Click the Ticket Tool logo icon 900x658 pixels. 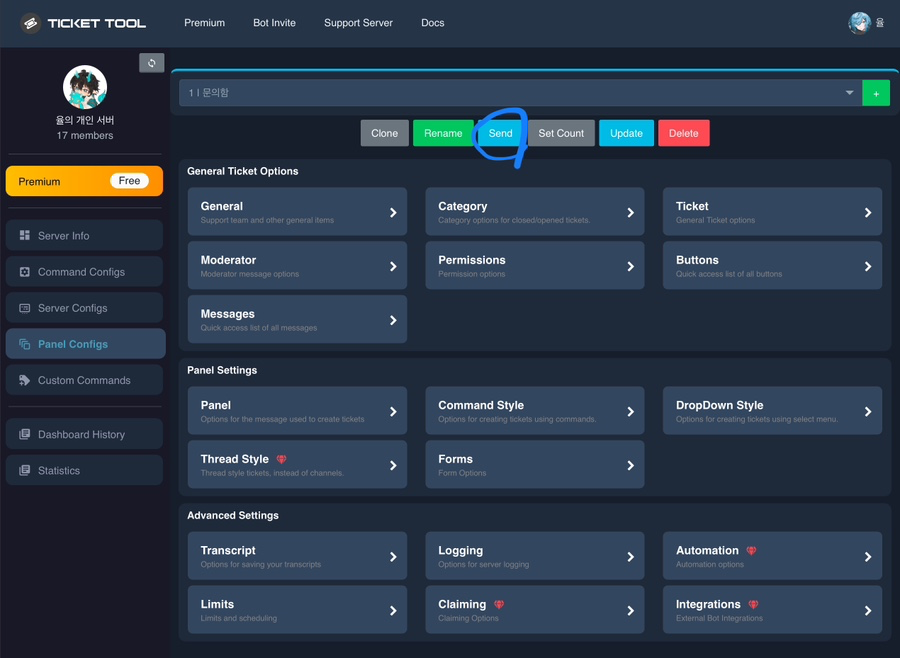(x=30, y=23)
